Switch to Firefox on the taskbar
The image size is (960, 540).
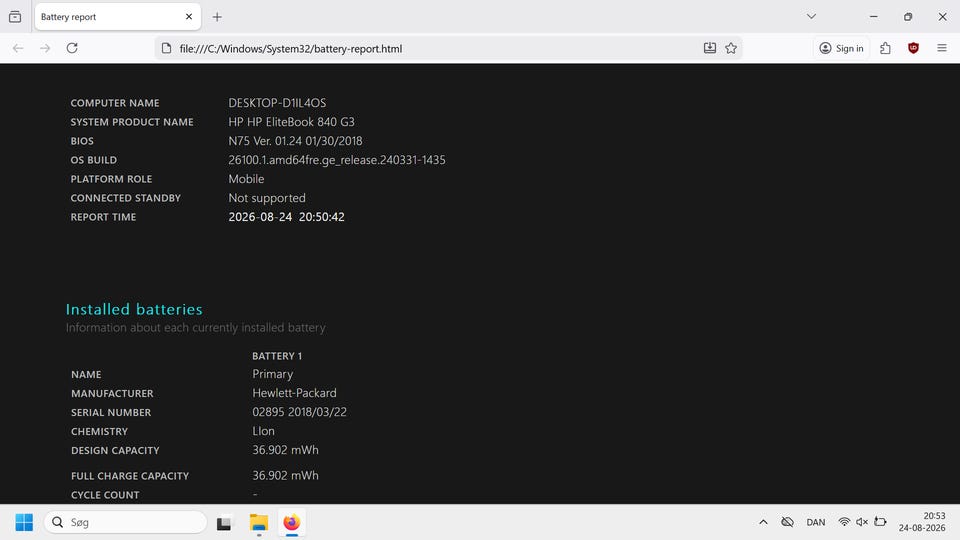[291, 523]
